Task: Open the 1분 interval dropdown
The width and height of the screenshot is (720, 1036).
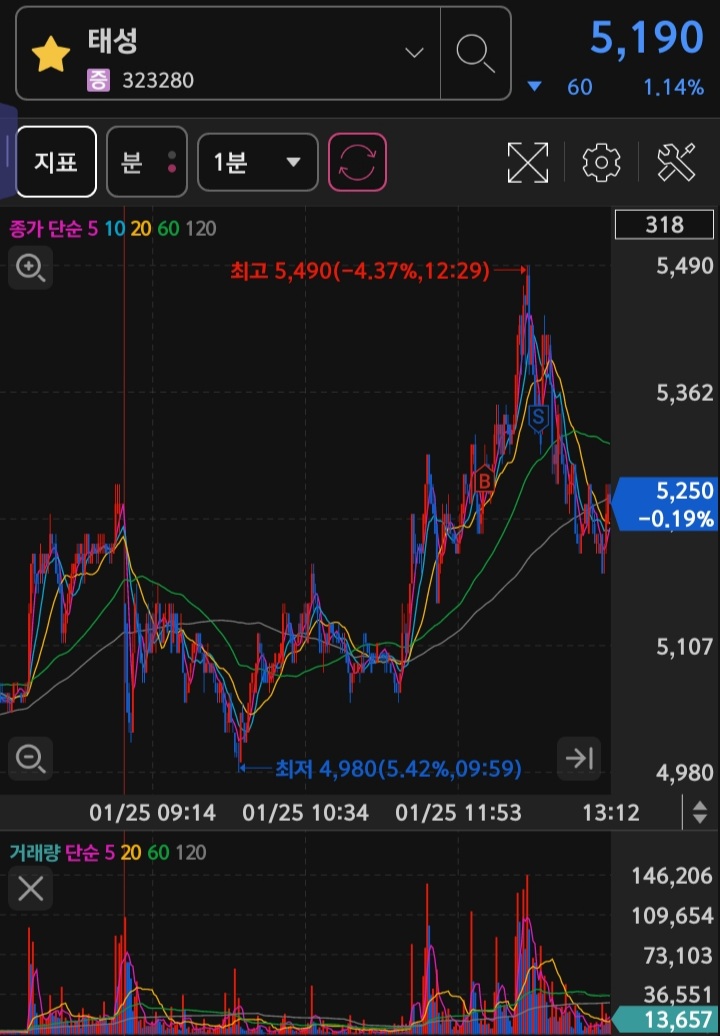Action: (258, 162)
